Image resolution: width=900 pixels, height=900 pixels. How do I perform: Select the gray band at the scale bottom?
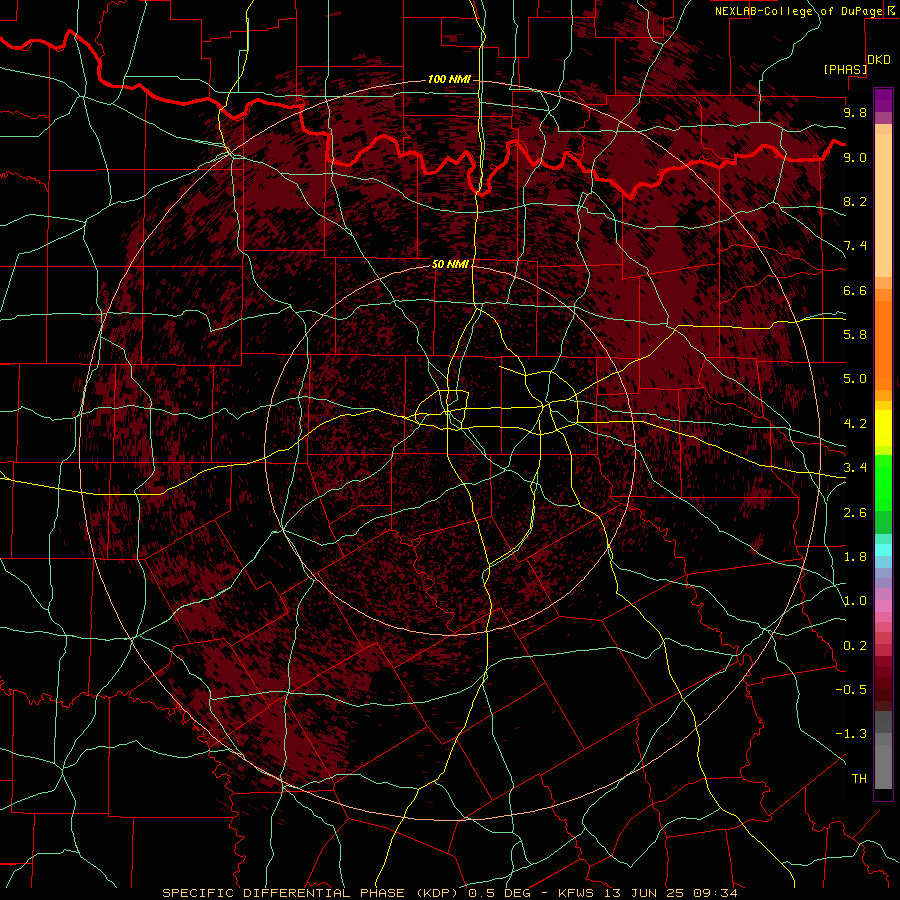point(883,766)
